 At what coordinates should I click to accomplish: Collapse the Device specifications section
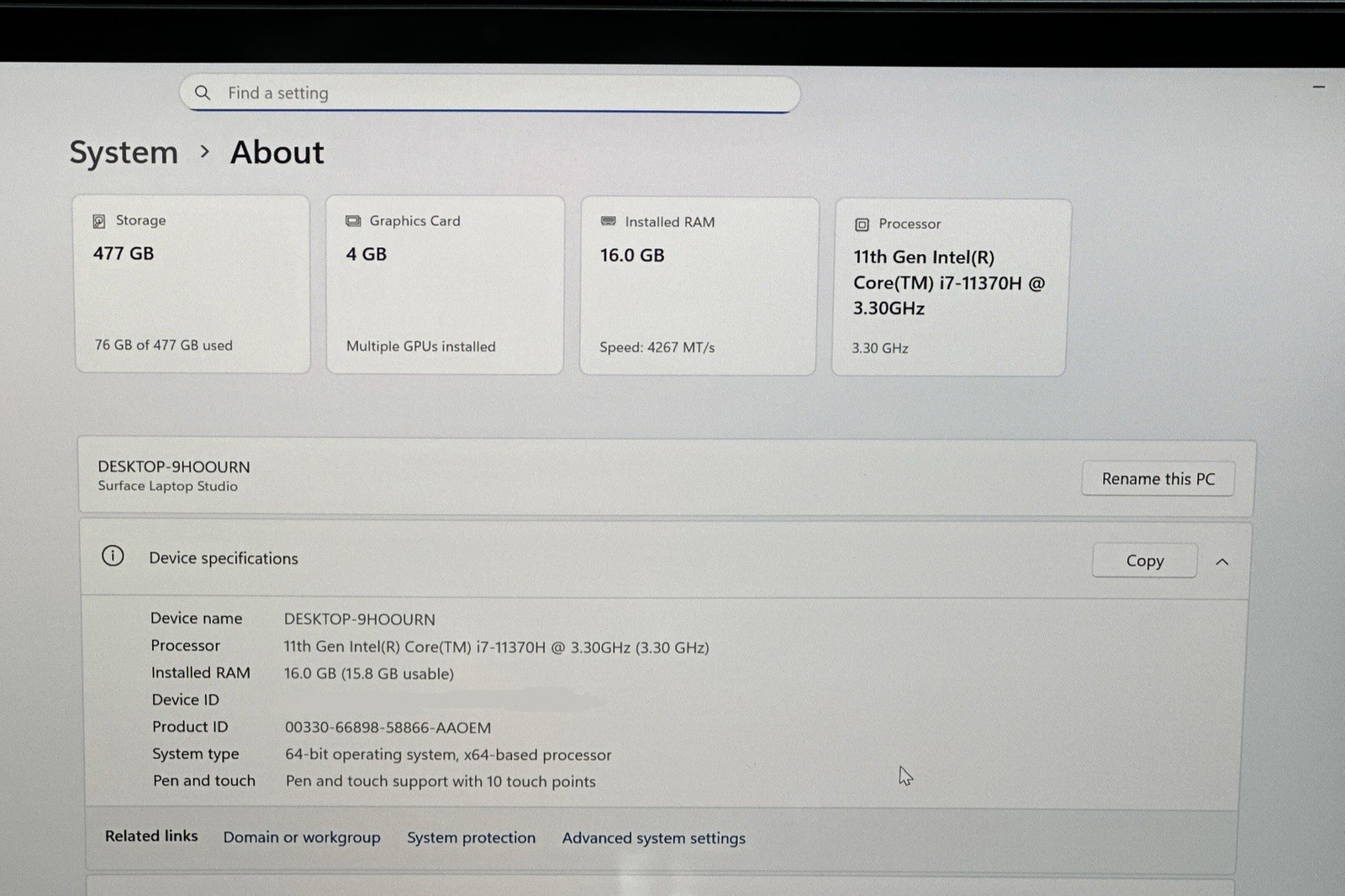click(1222, 561)
